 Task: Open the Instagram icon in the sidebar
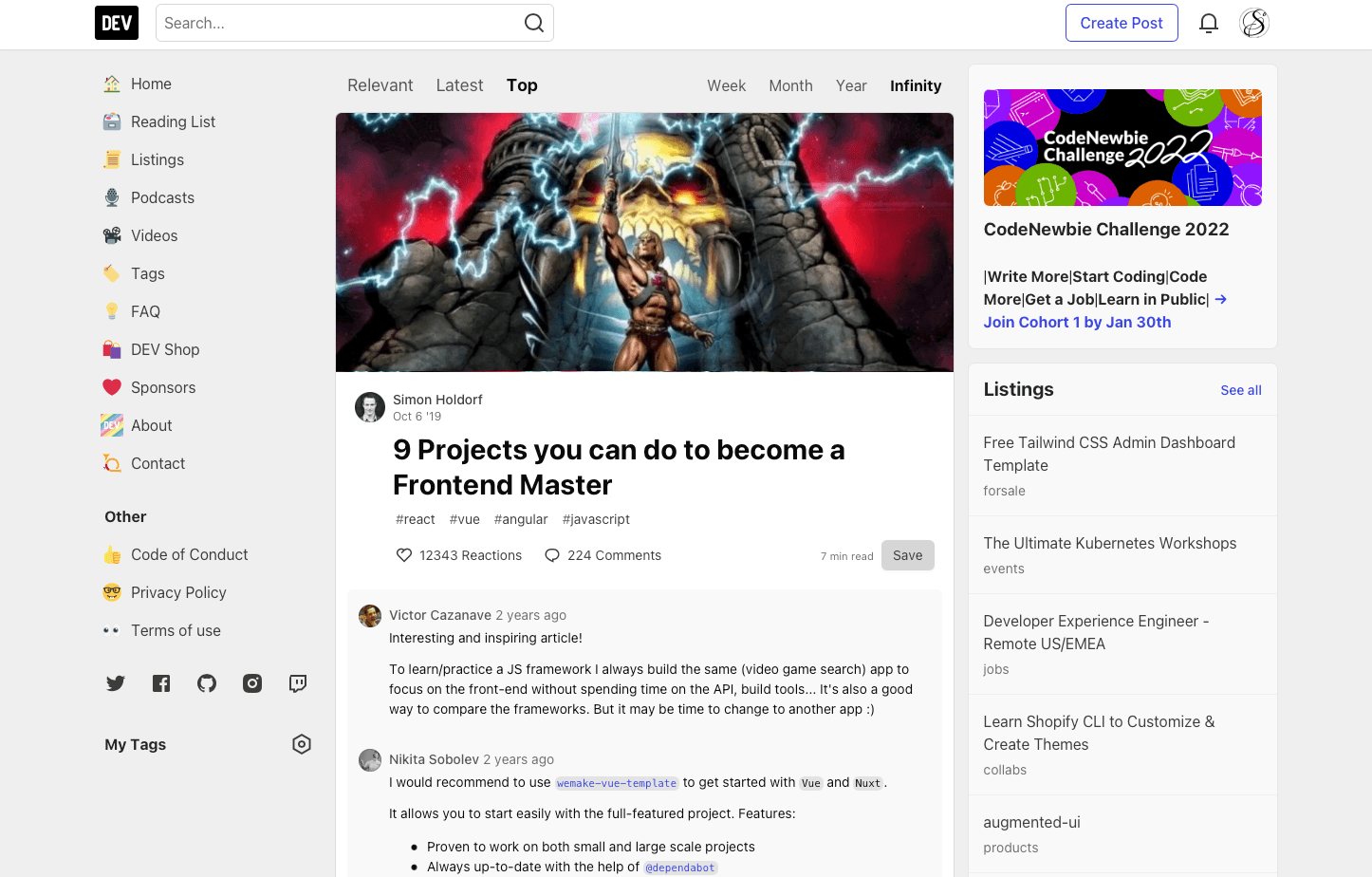click(252, 682)
